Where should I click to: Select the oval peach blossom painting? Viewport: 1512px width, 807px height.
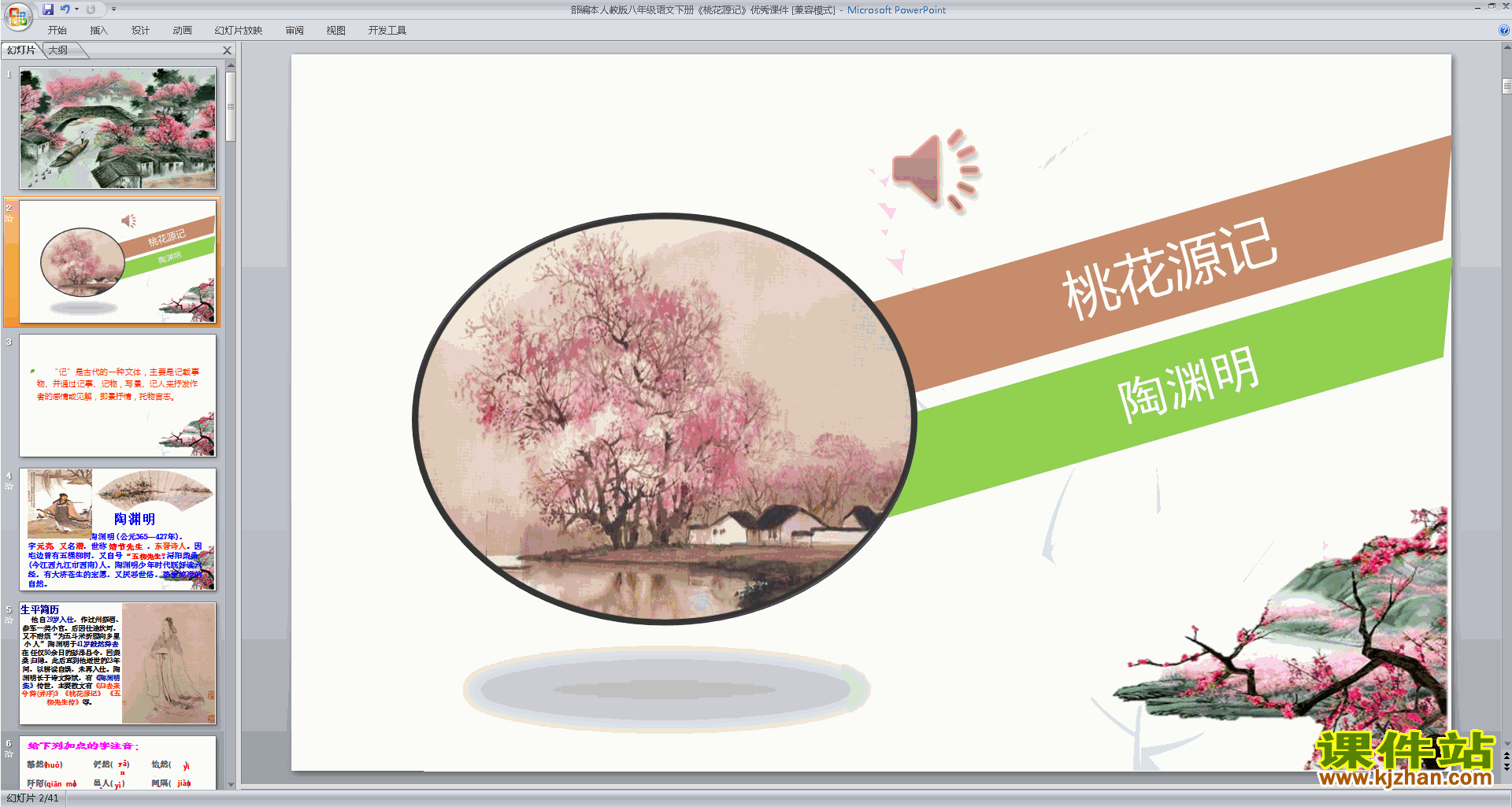pos(663,418)
